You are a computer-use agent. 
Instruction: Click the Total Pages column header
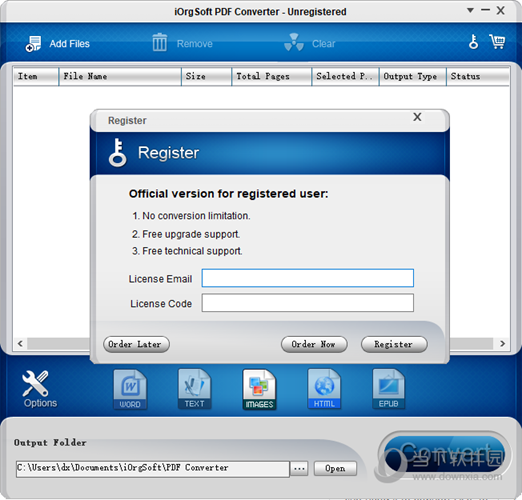click(x=271, y=76)
